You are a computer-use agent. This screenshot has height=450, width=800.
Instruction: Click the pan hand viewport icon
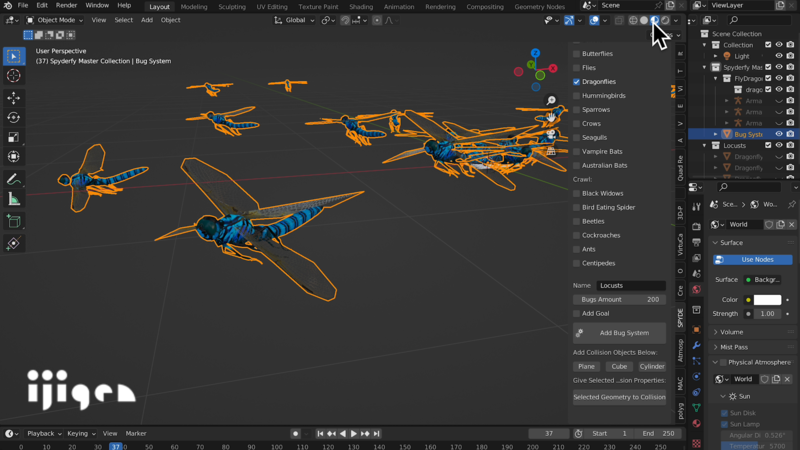[551, 117]
